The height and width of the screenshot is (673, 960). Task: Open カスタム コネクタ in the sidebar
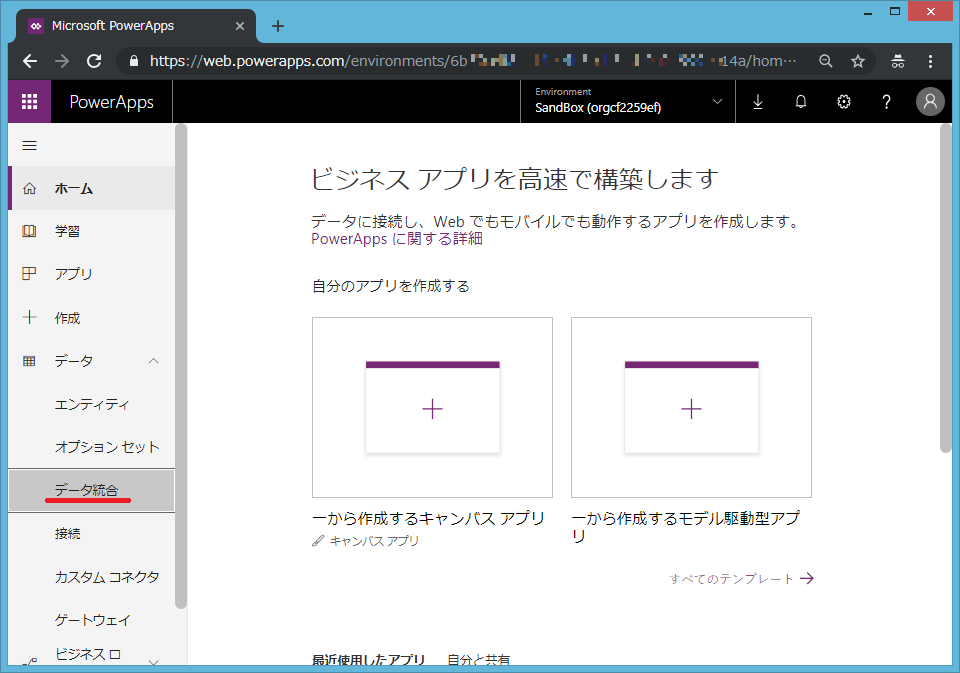click(92, 577)
